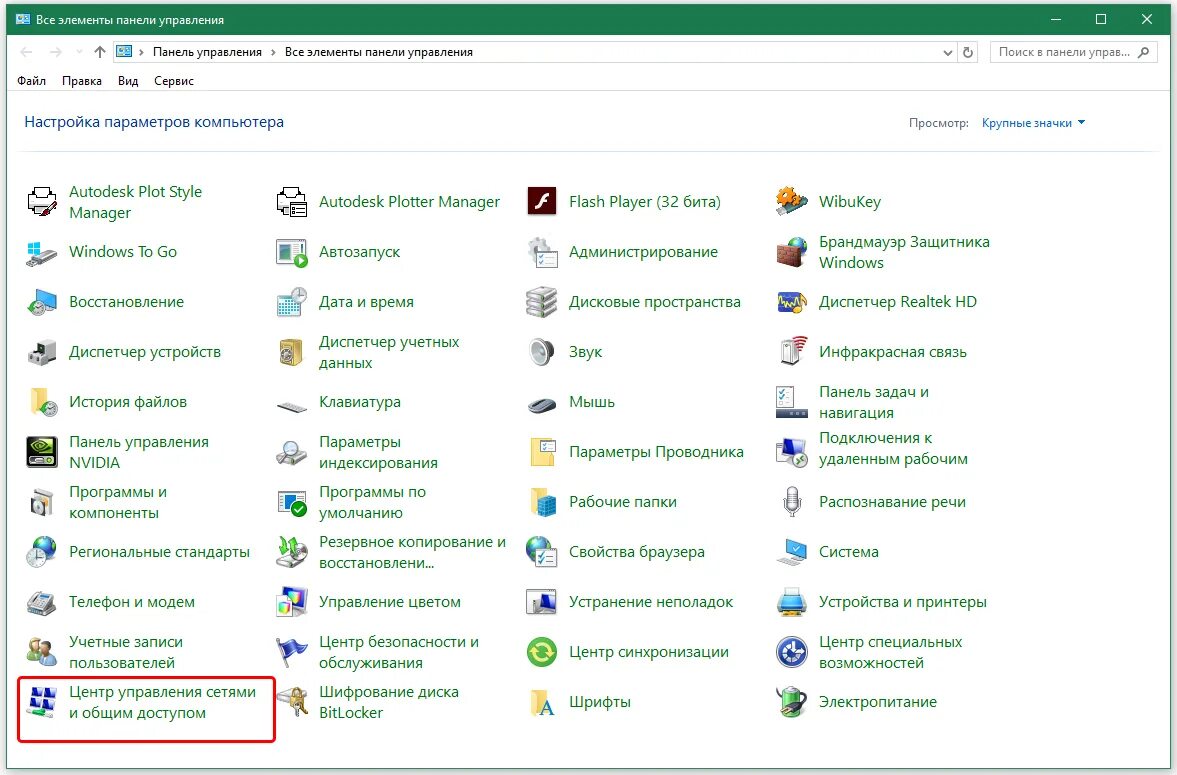Open the Центр синхронизации icon
Viewport: 1177px width, 775px height.
pos(542,652)
